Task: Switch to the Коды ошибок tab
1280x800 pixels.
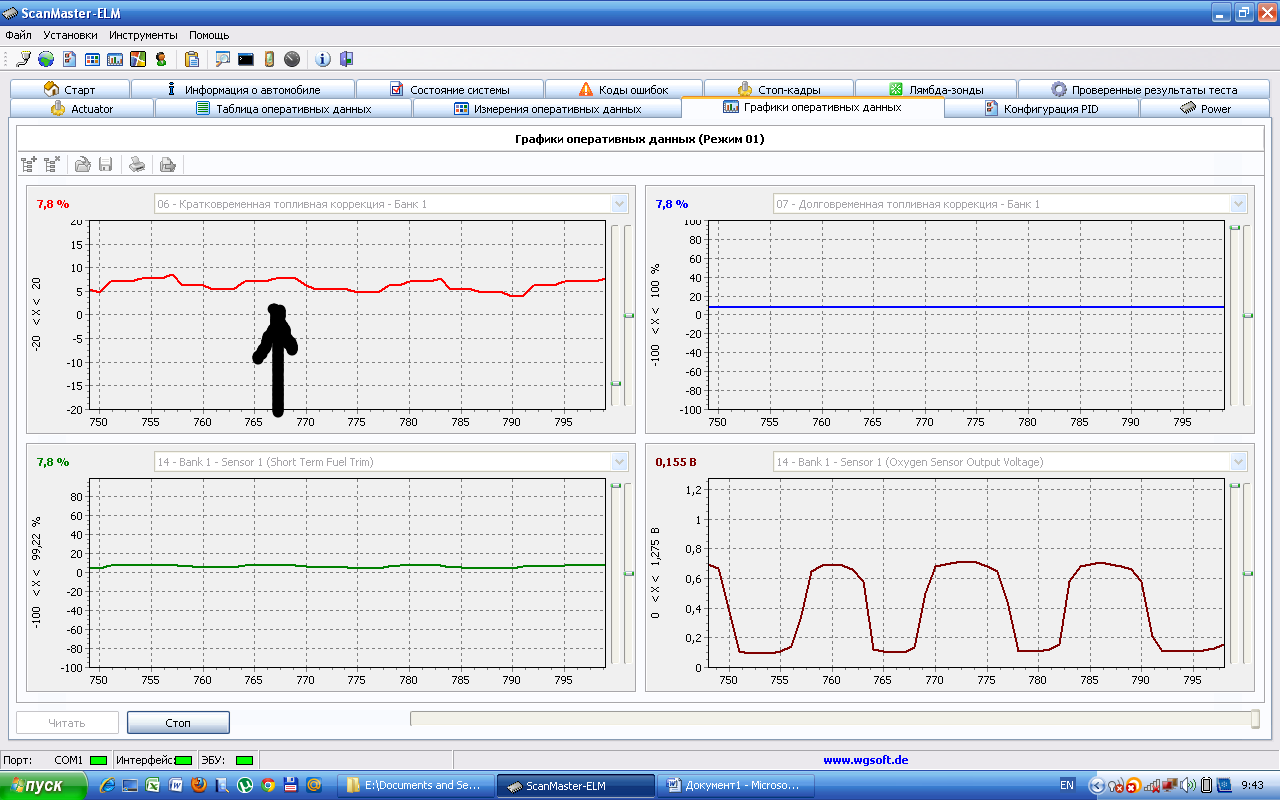Action: click(x=621, y=90)
